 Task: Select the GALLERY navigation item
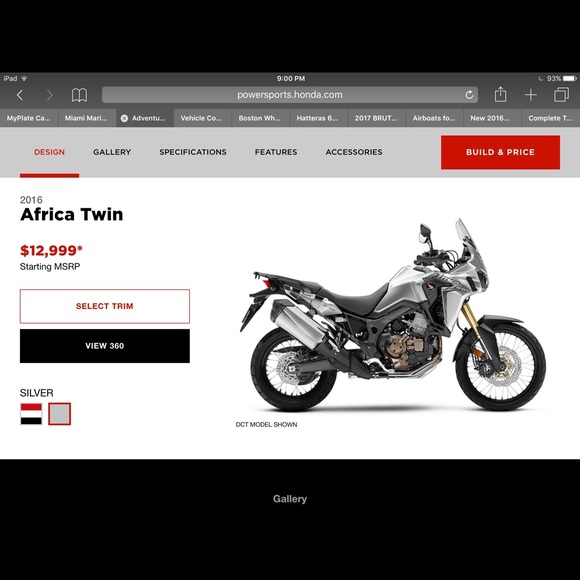tap(112, 152)
